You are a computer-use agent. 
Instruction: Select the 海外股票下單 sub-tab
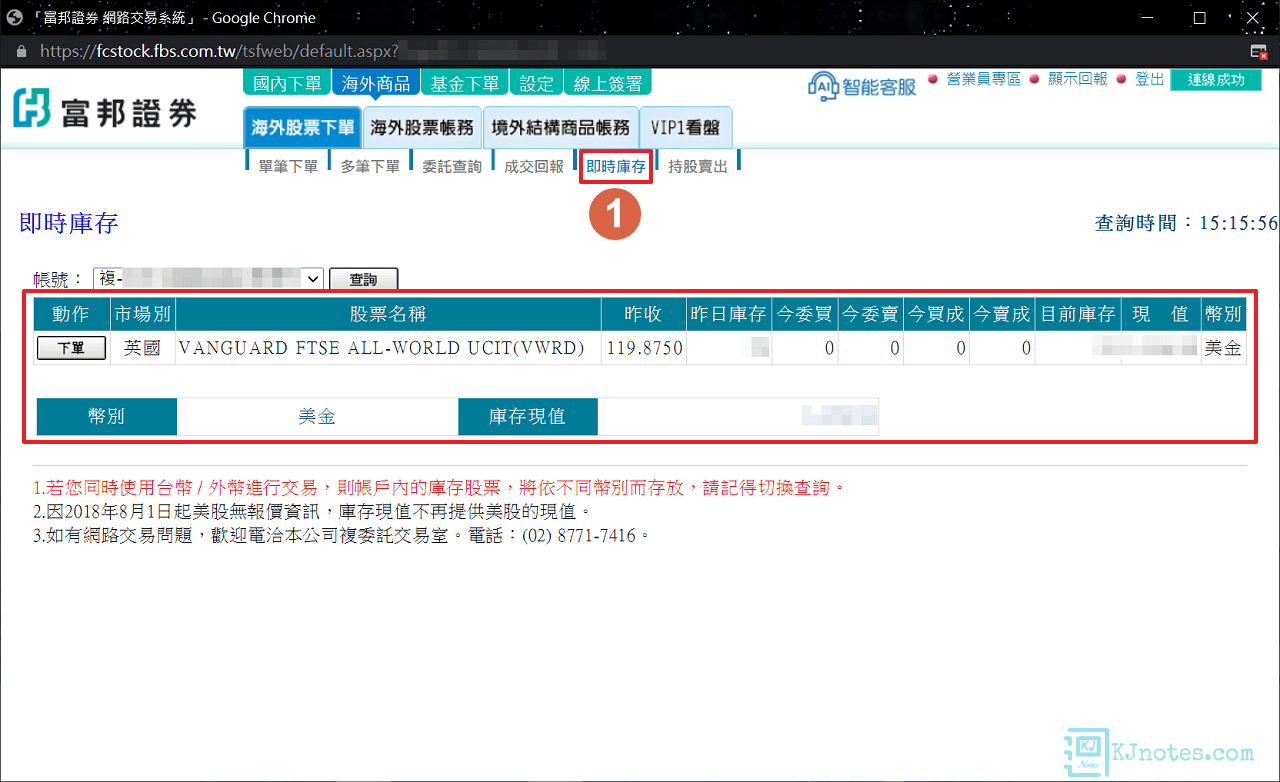(302, 127)
